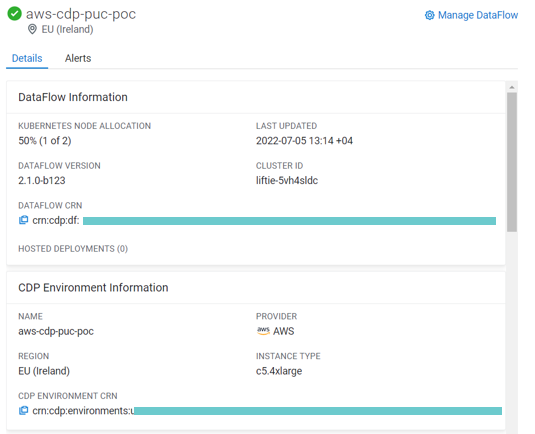Click the location pin icon beside EU (Ireland)
535x434 pixels.
pos(32,29)
